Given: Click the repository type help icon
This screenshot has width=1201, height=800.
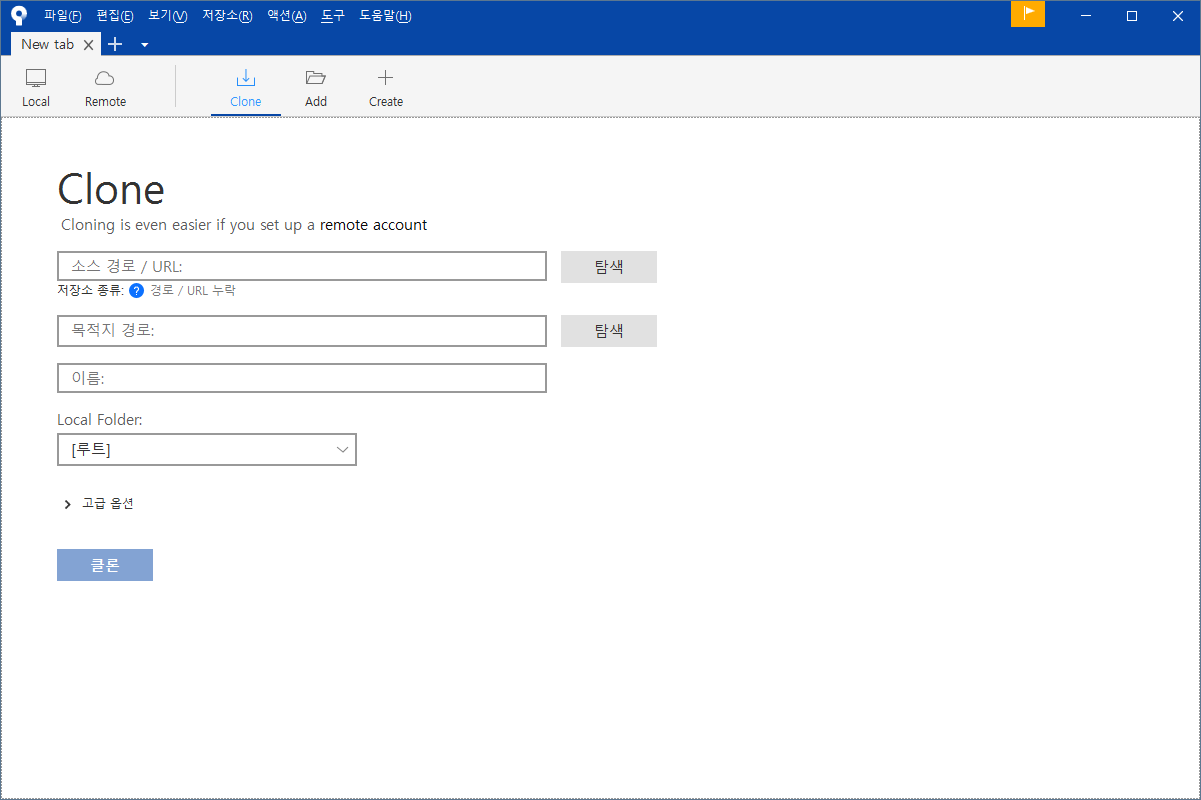Looking at the screenshot, I should click(137, 291).
